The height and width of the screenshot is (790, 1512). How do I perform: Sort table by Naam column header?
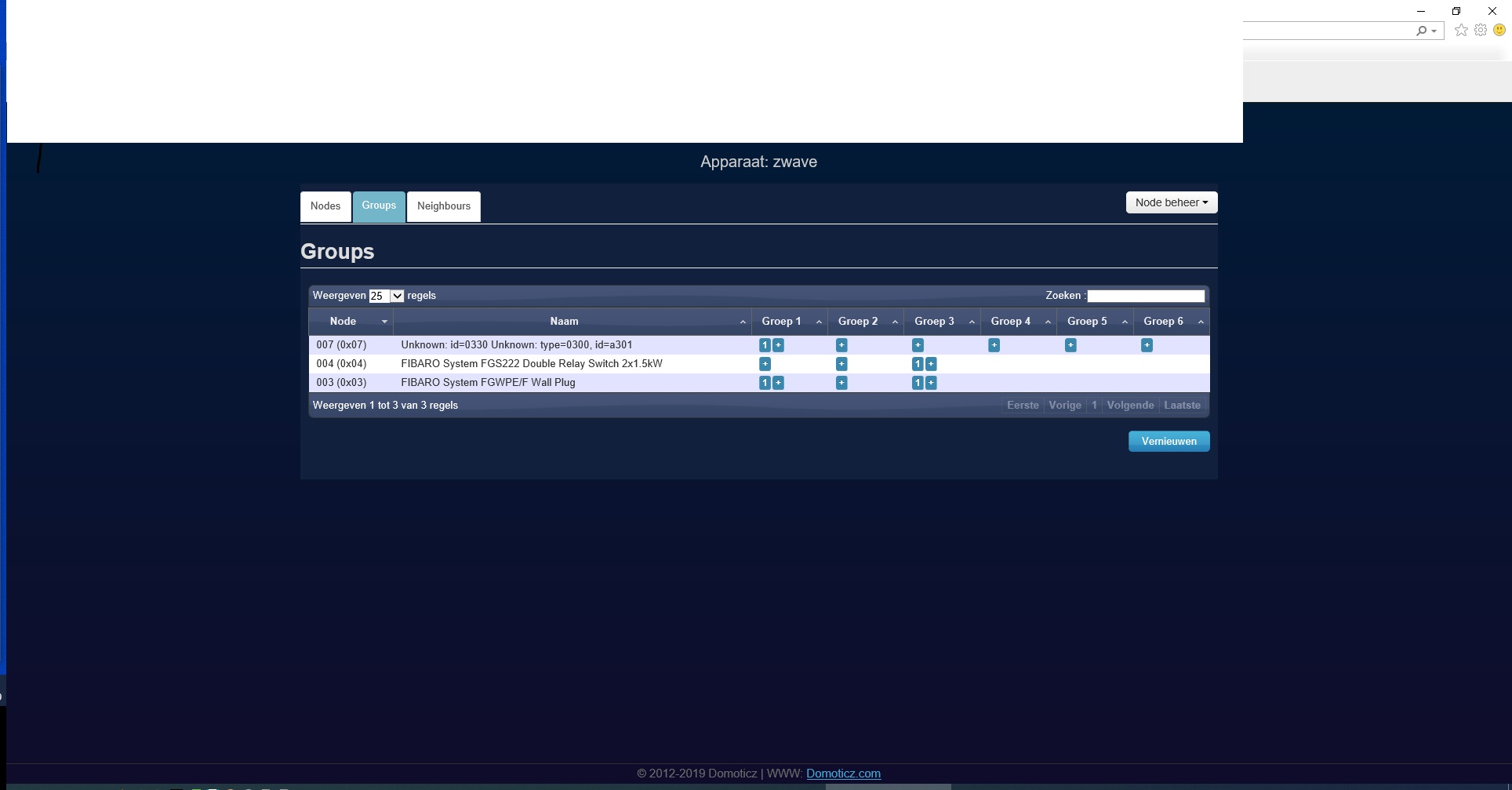564,322
